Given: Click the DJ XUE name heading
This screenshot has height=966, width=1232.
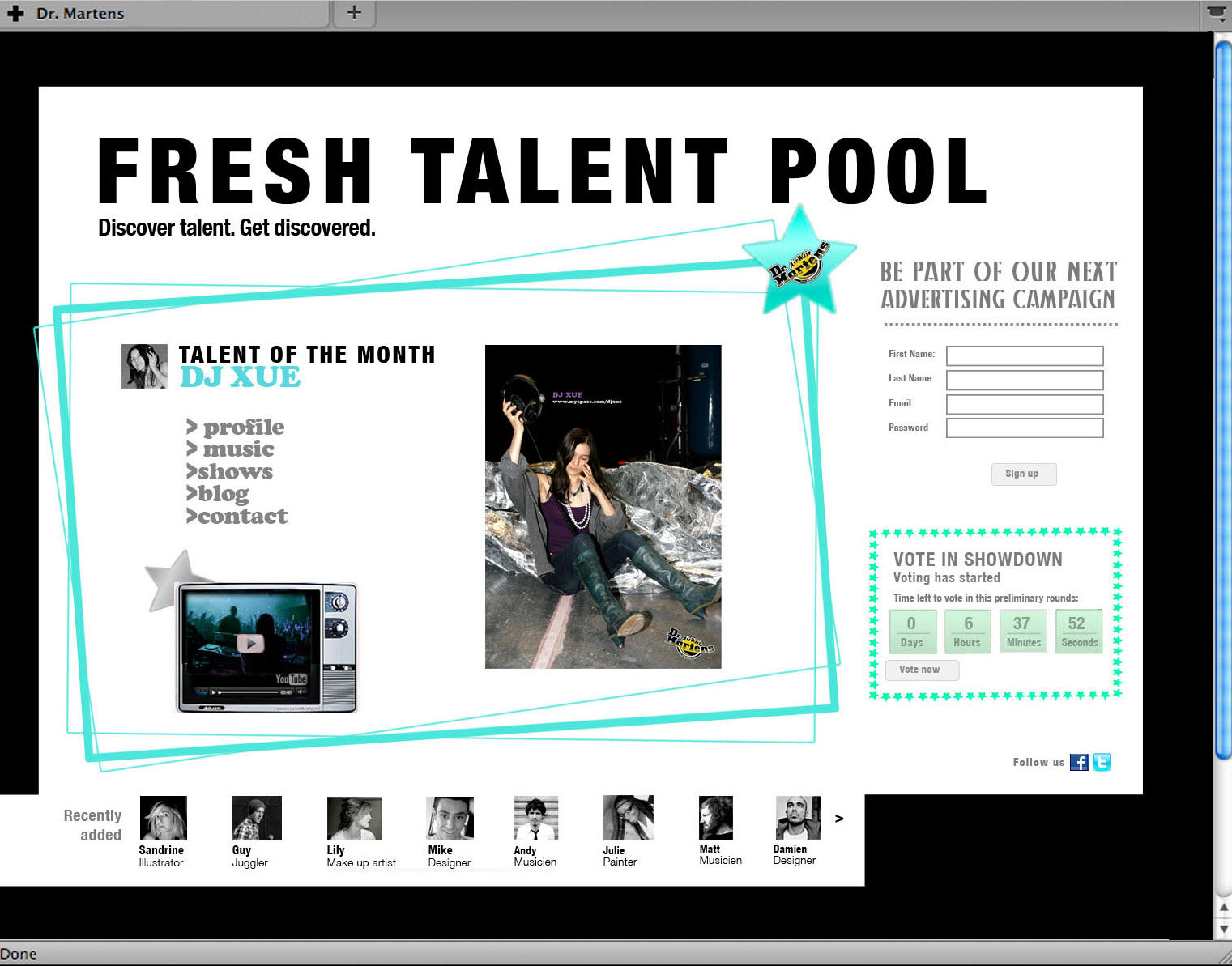Looking at the screenshot, I should click(x=240, y=377).
